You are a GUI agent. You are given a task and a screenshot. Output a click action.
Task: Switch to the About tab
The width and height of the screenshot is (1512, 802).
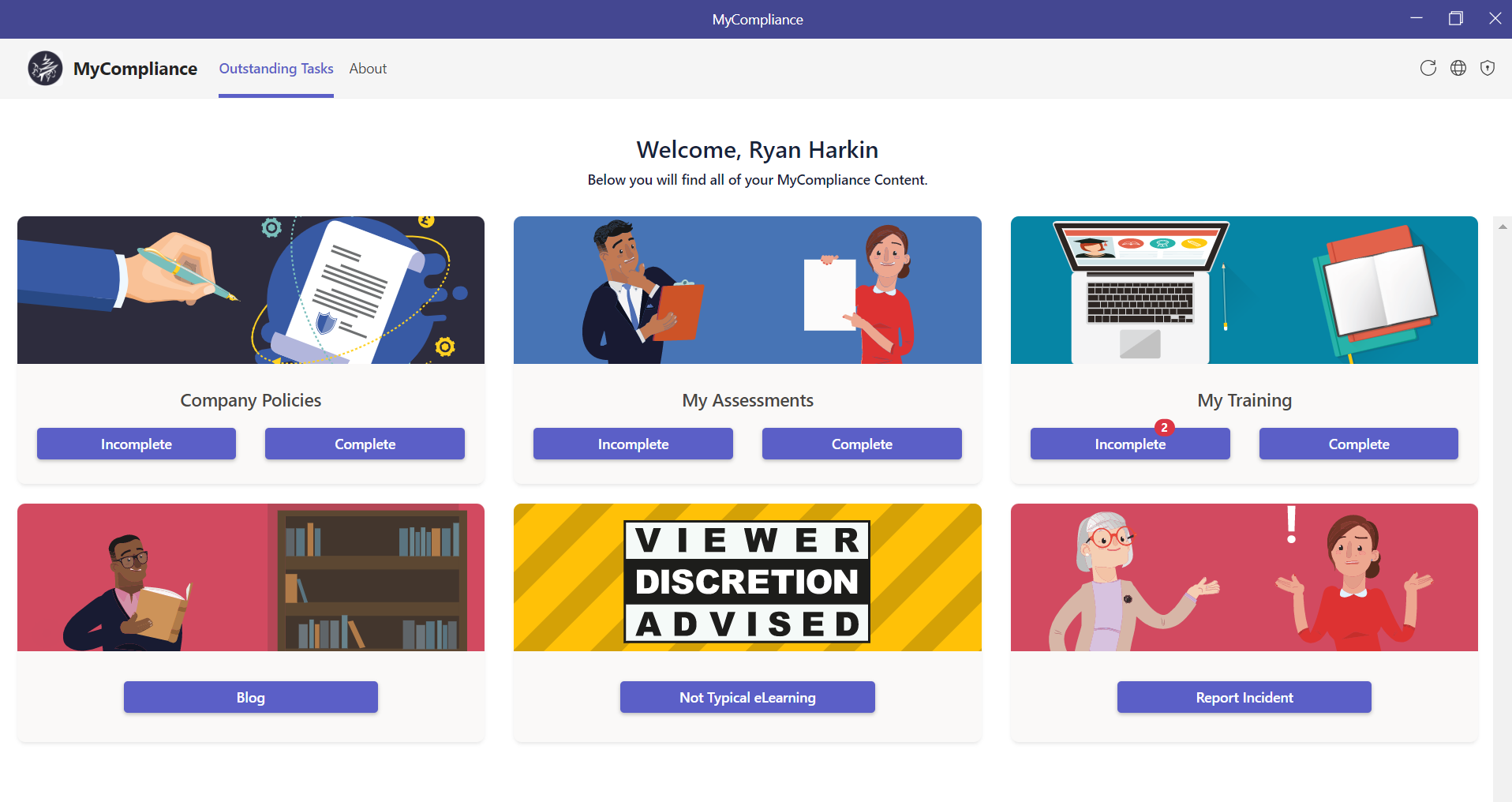point(368,69)
